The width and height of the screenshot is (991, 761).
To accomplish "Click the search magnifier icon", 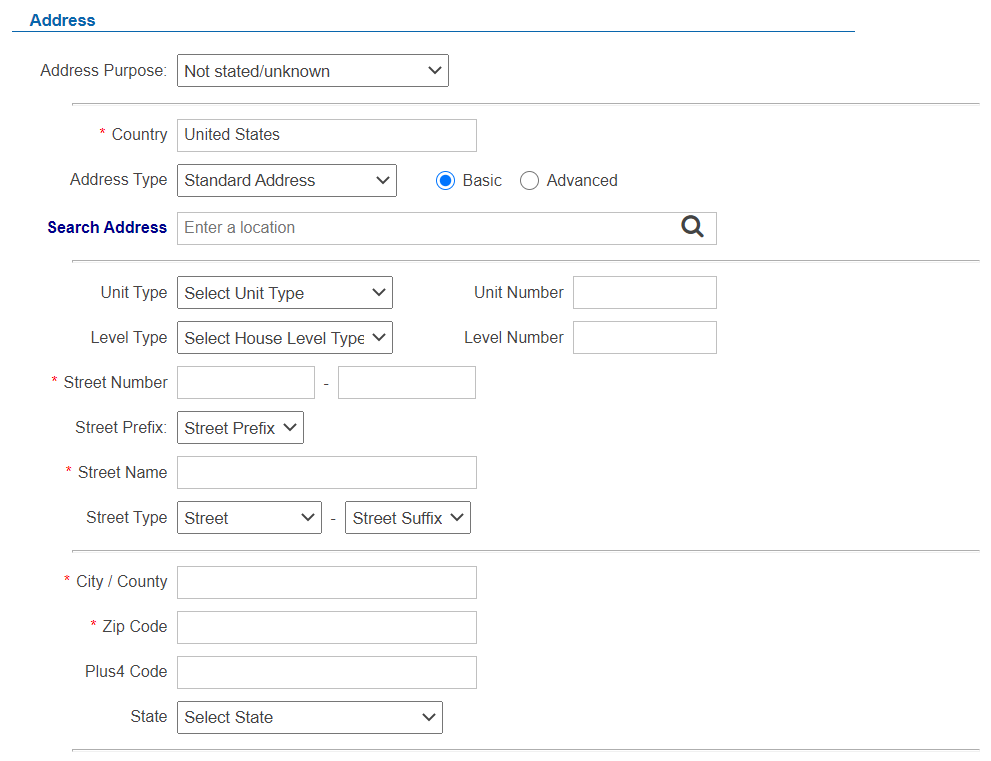I will pyautogui.click(x=693, y=227).
